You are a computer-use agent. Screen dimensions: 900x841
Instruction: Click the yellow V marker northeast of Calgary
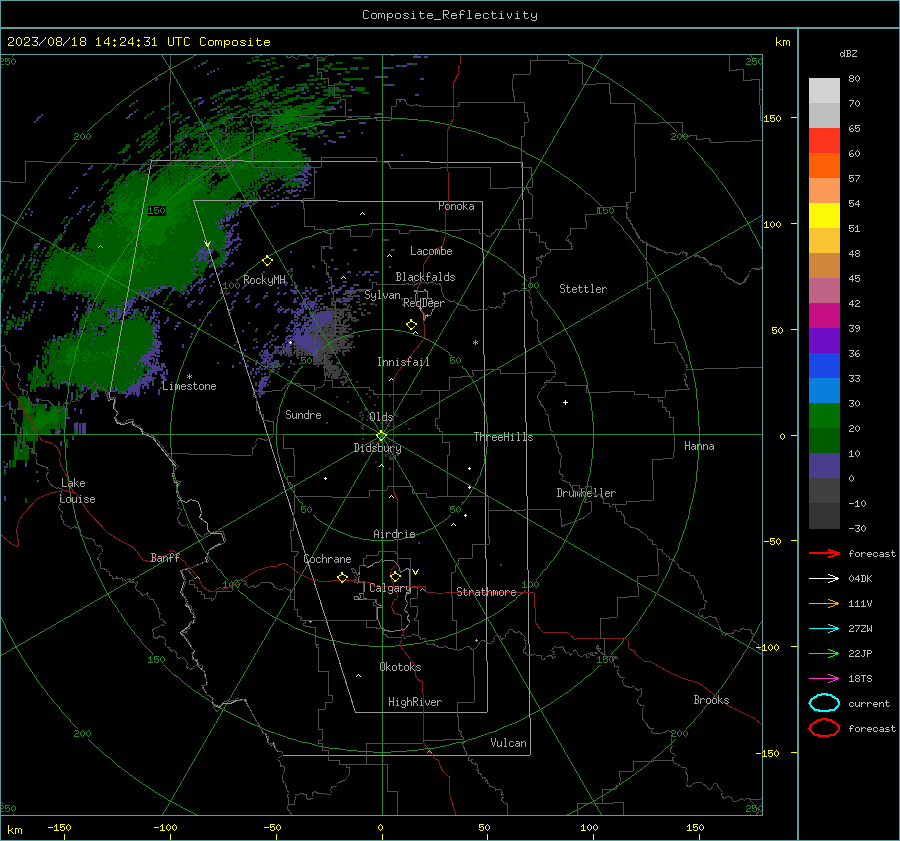pos(415,572)
